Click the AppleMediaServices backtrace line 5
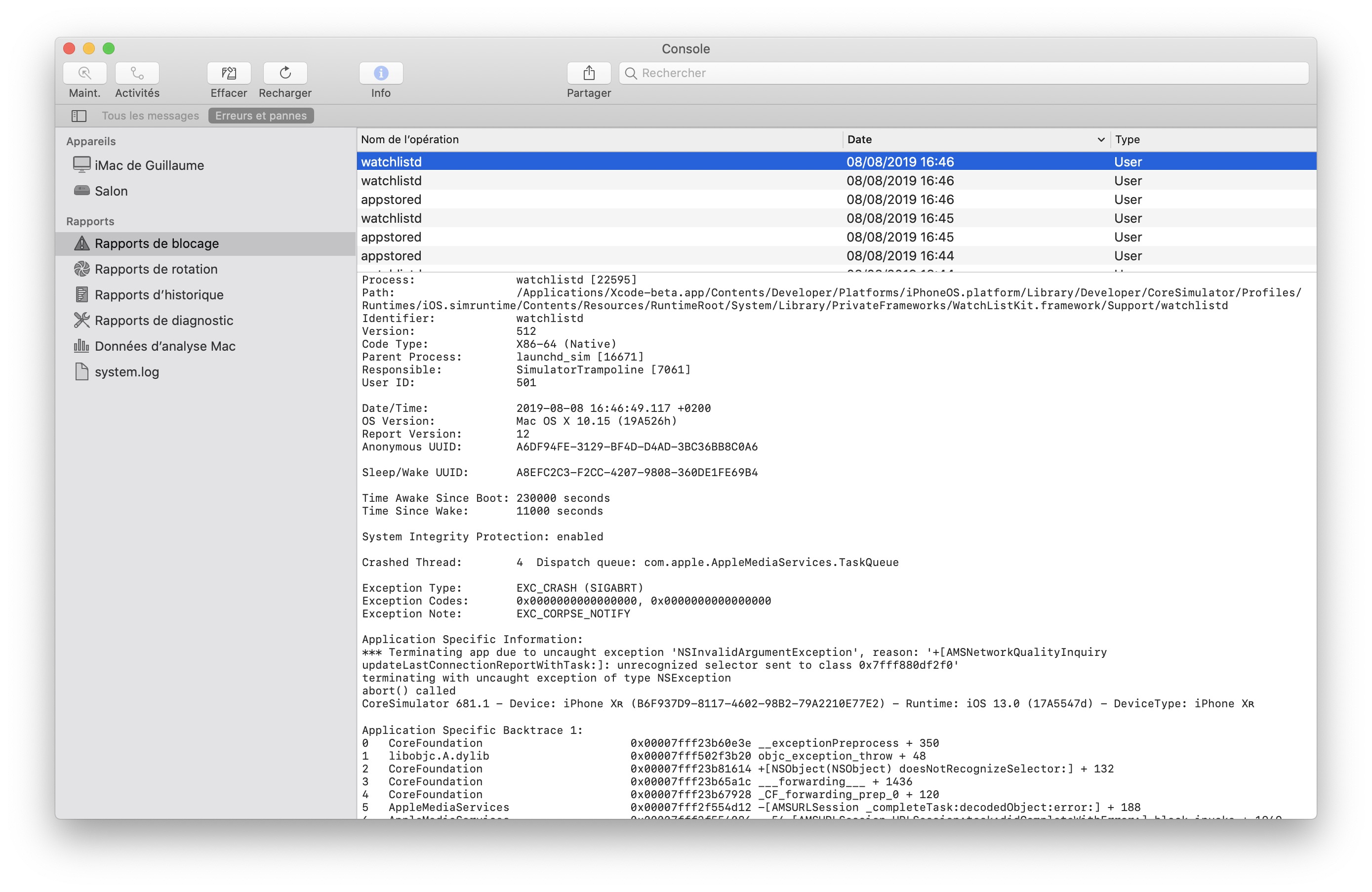The width and height of the screenshot is (1372, 892). coord(751,808)
